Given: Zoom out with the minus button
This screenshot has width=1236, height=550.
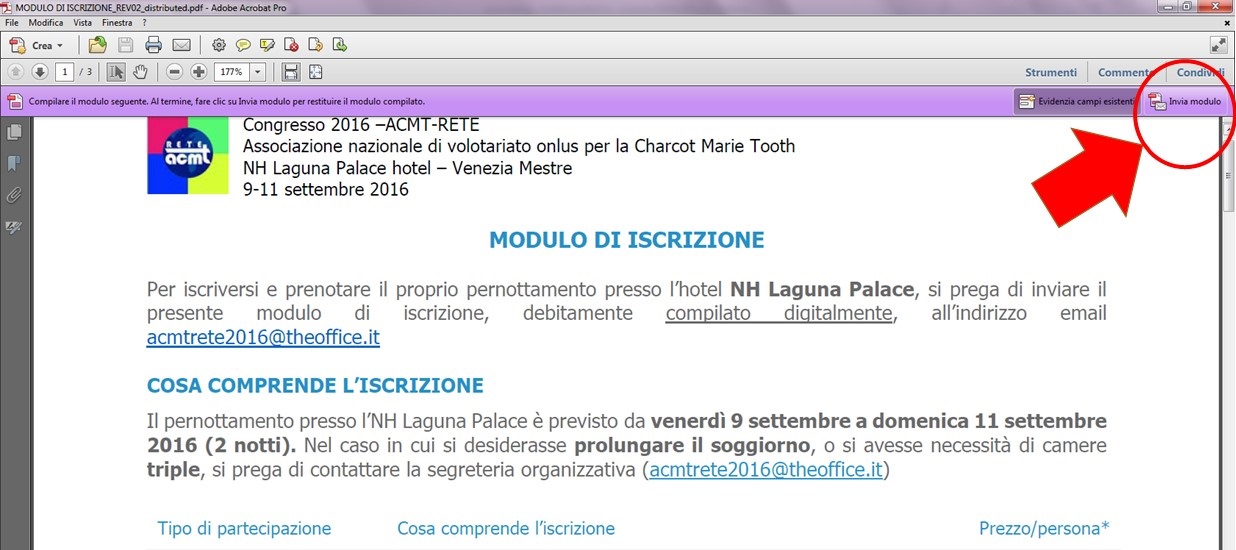Looking at the screenshot, I should (x=175, y=72).
